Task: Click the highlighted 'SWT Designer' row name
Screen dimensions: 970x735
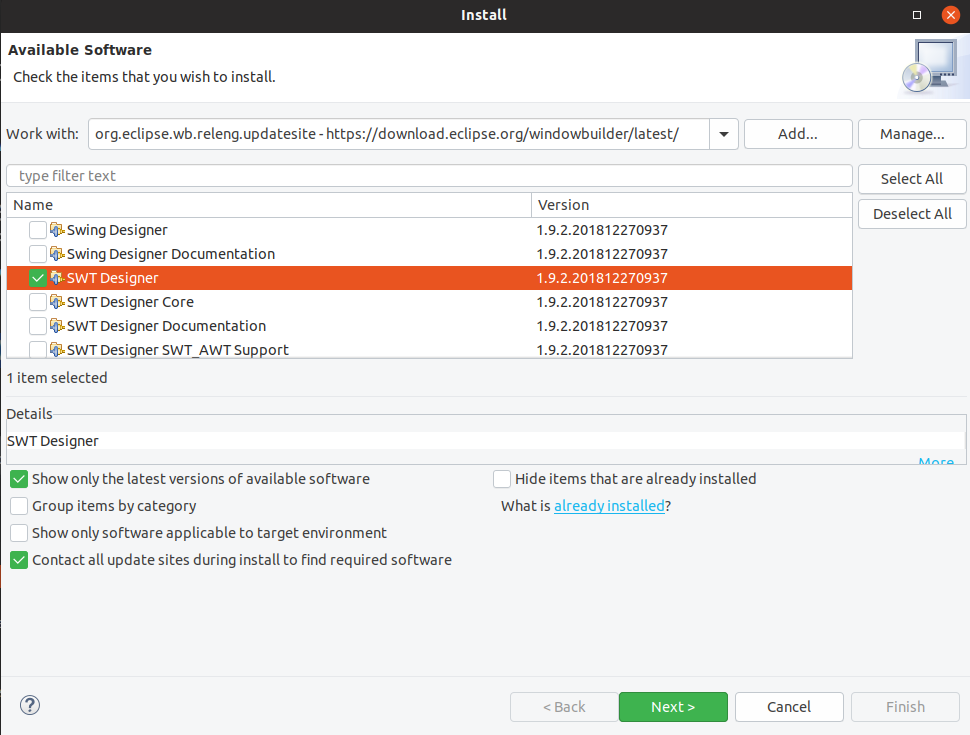Action: (x=113, y=278)
